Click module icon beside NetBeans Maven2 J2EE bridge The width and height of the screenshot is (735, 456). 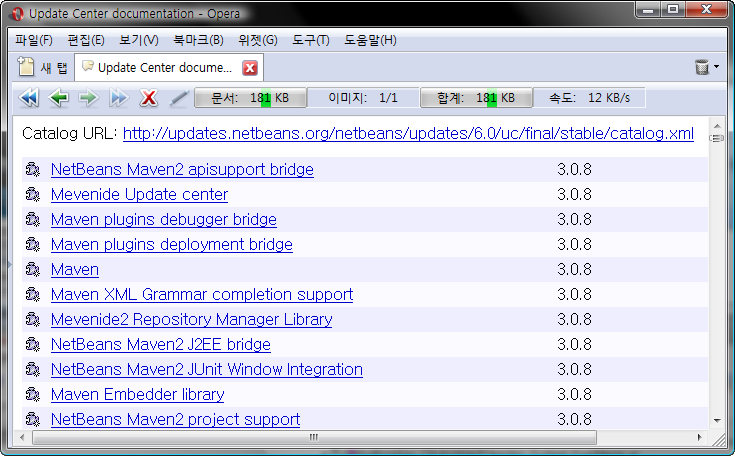click(33, 344)
